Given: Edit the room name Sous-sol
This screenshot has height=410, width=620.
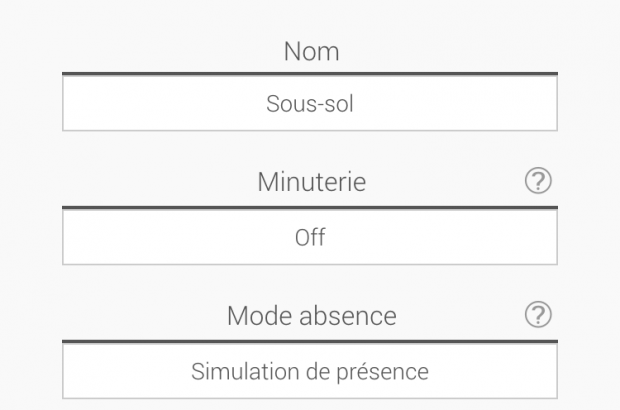Looking at the screenshot, I should [310, 103].
